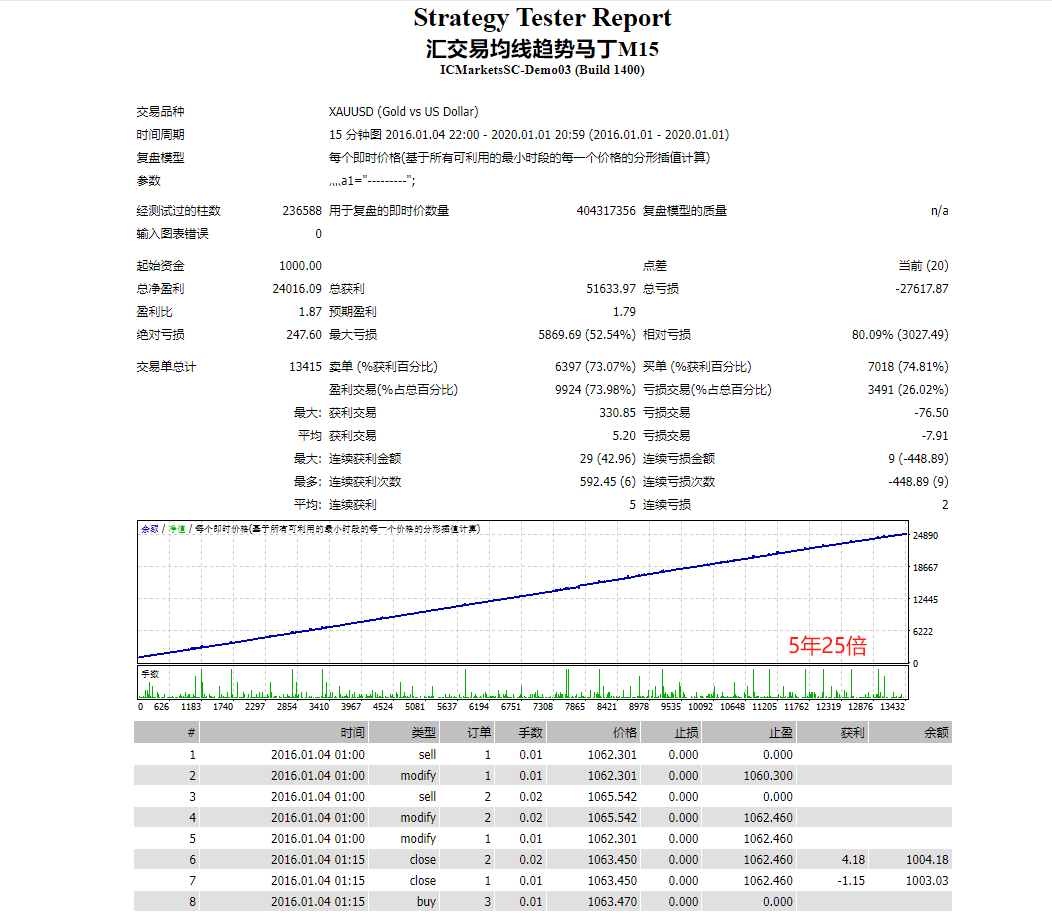Click the 止损 column header

tap(672, 732)
